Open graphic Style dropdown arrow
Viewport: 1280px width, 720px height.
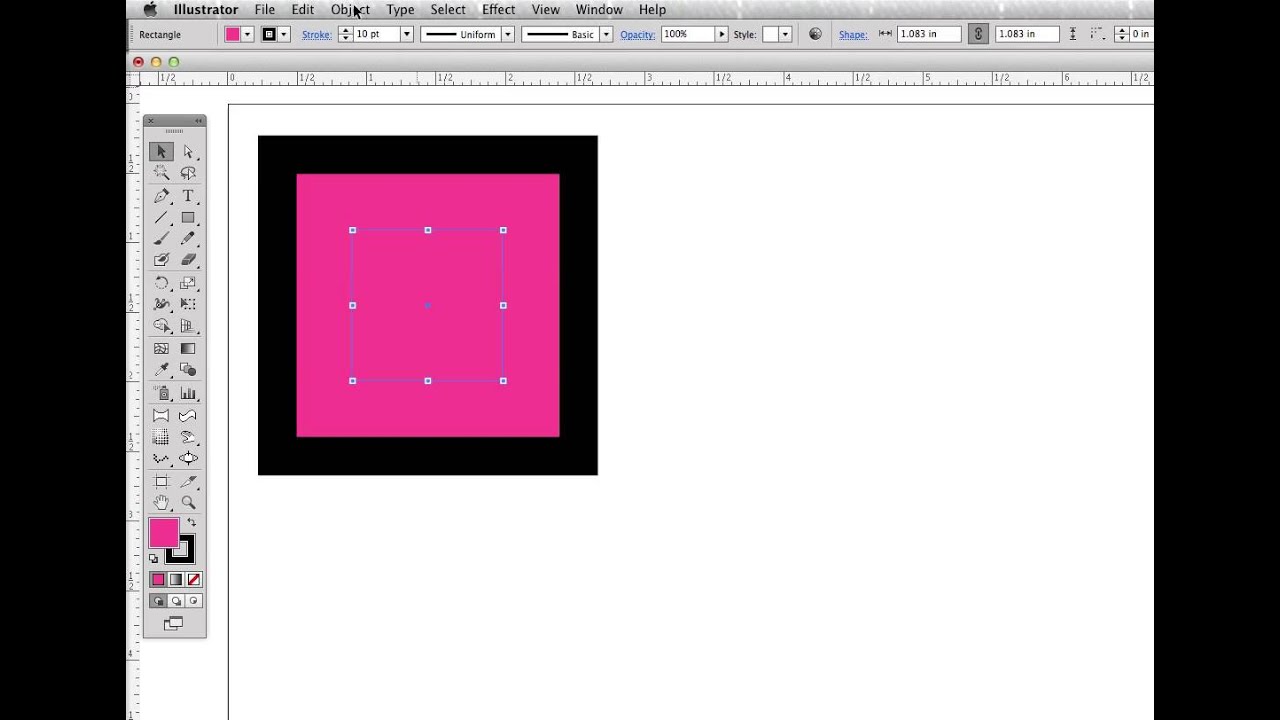point(785,34)
